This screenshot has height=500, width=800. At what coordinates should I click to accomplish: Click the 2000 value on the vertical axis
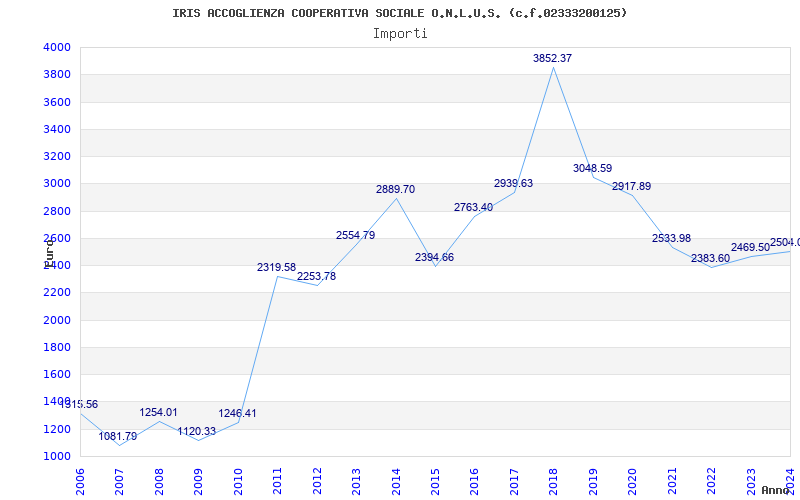point(57,320)
